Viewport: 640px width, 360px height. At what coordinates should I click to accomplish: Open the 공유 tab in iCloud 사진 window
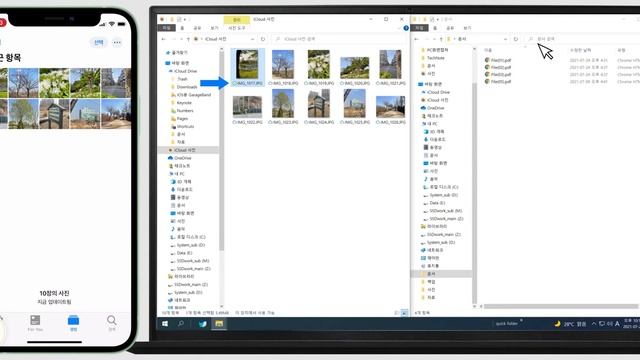tap(197, 28)
